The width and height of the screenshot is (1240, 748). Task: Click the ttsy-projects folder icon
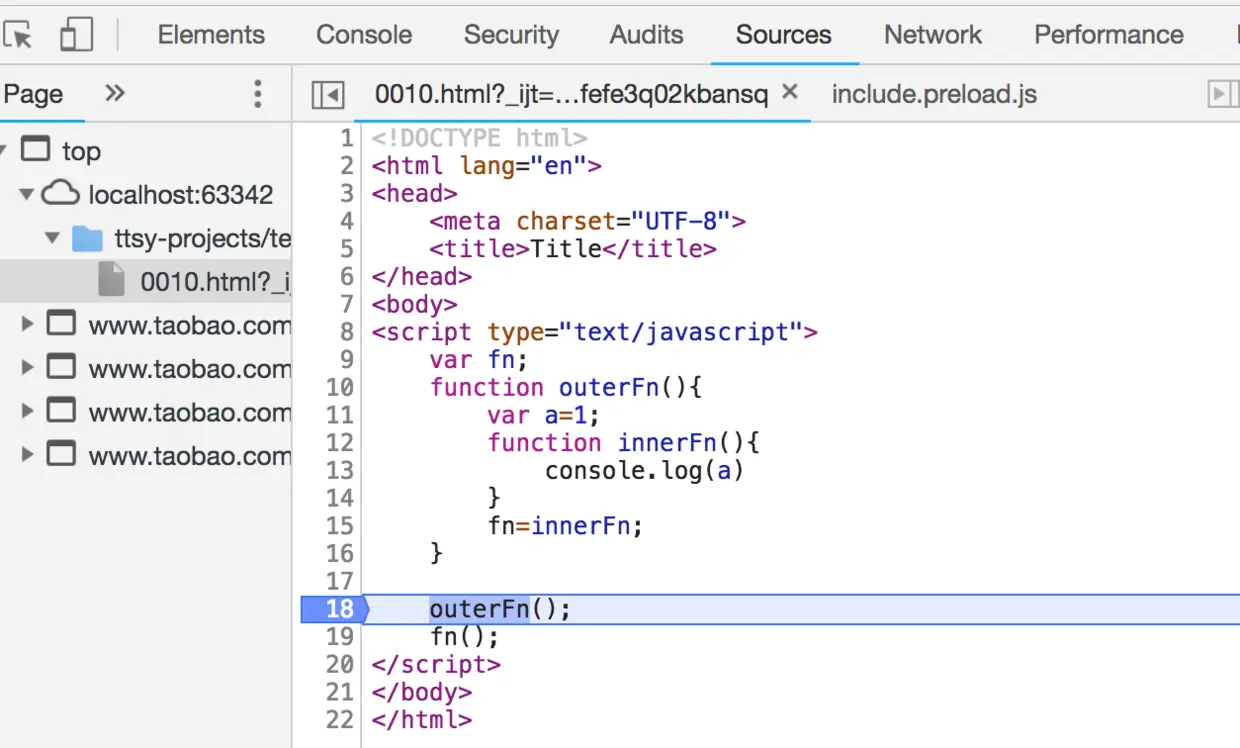point(88,238)
